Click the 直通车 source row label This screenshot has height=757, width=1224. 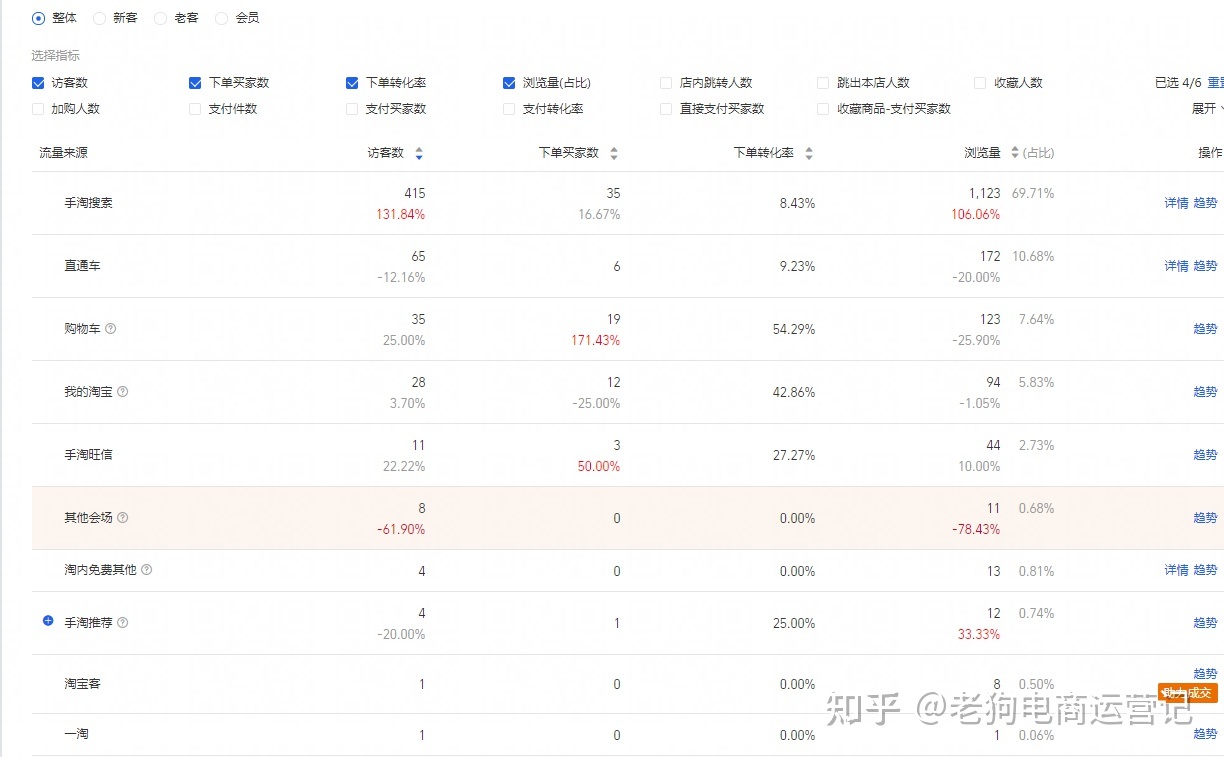(82, 266)
